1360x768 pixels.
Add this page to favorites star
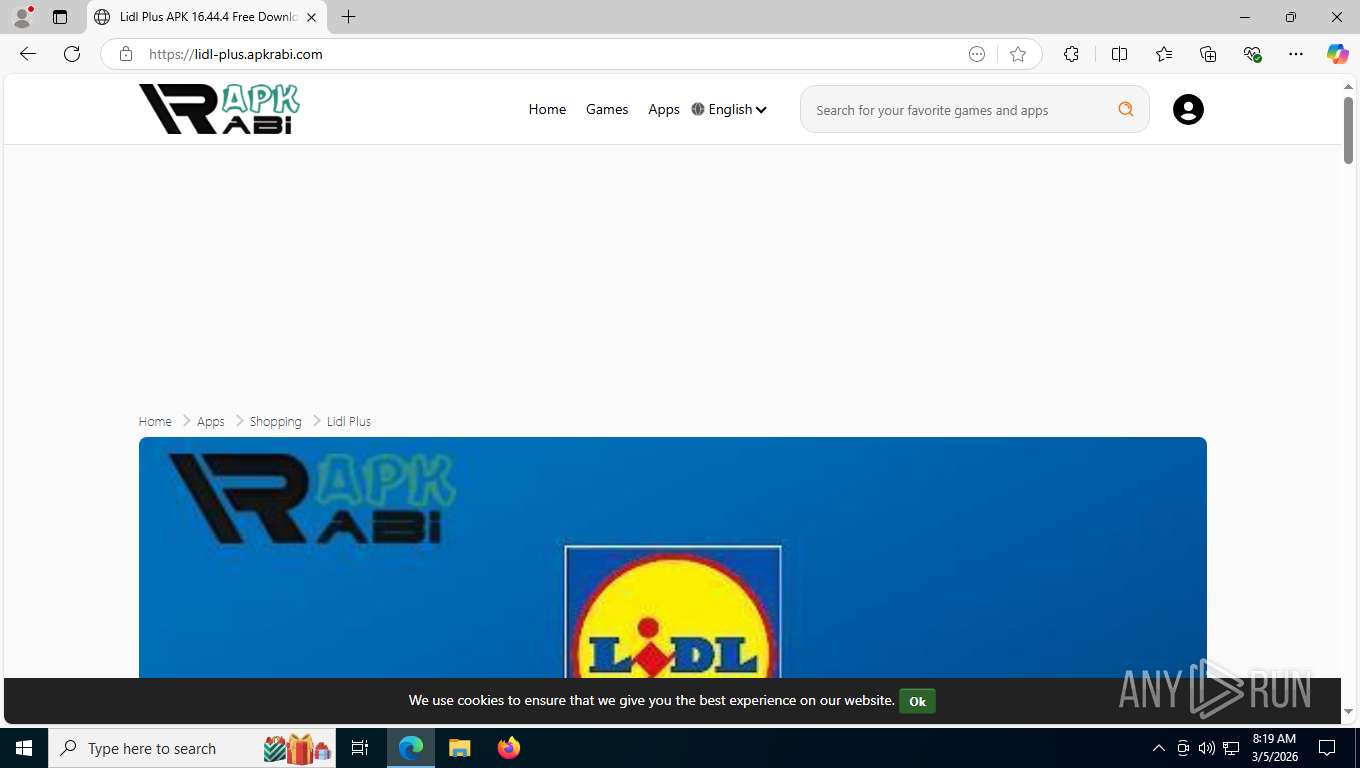1018,54
